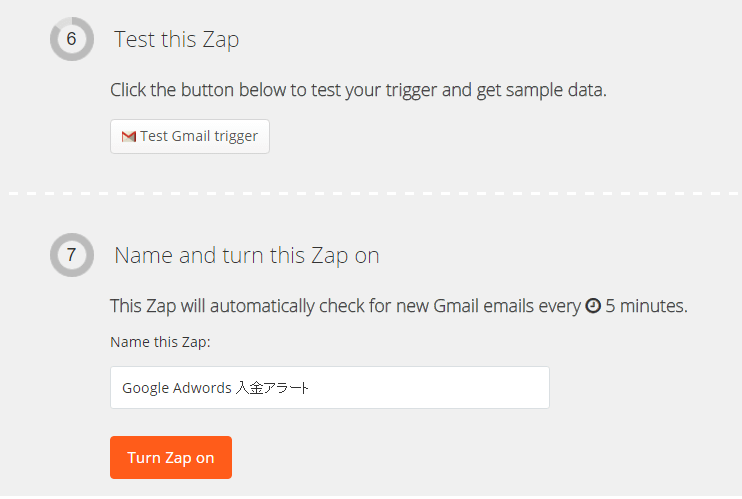This screenshot has height=499, width=742.
Task: Select the step 6 circle indicator
Action: coord(72,39)
